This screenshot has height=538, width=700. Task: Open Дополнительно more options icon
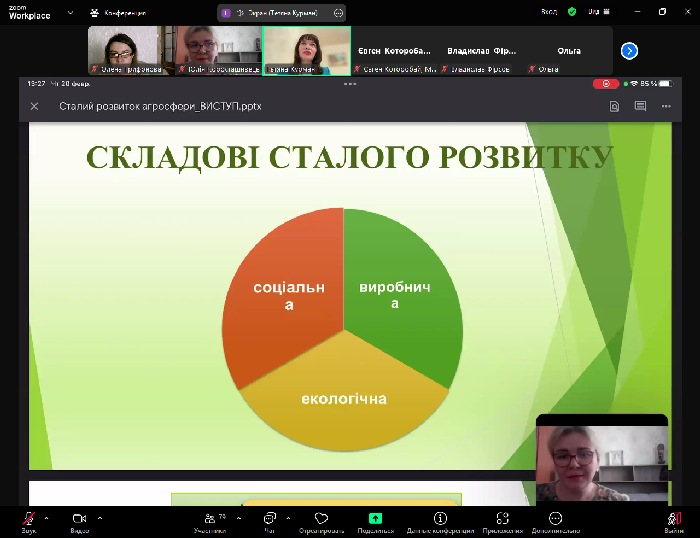pos(555,519)
